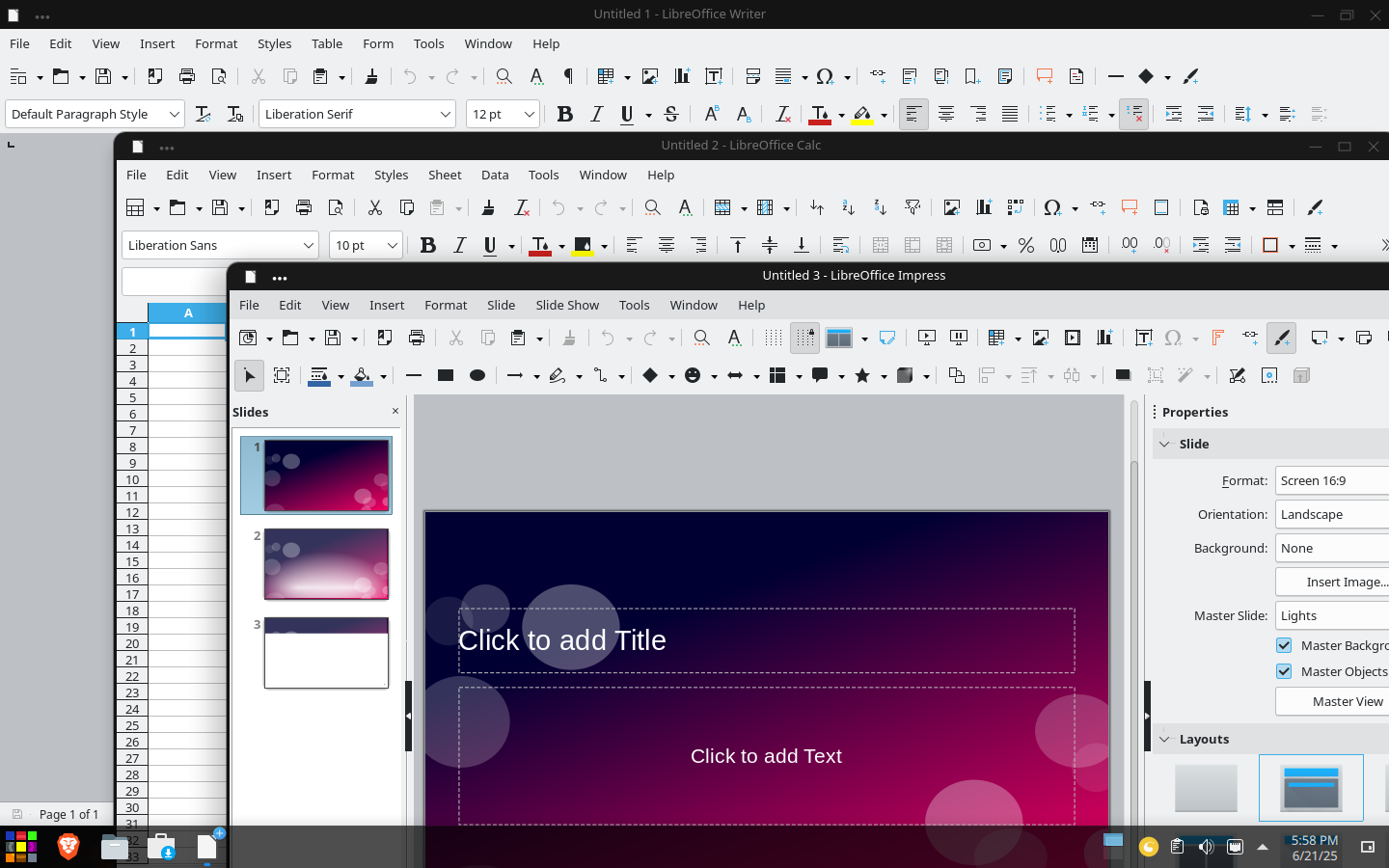Insert text box in the Impress toolbar
The height and width of the screenshot is (868, 1389).
click(x=1144, y=338)
